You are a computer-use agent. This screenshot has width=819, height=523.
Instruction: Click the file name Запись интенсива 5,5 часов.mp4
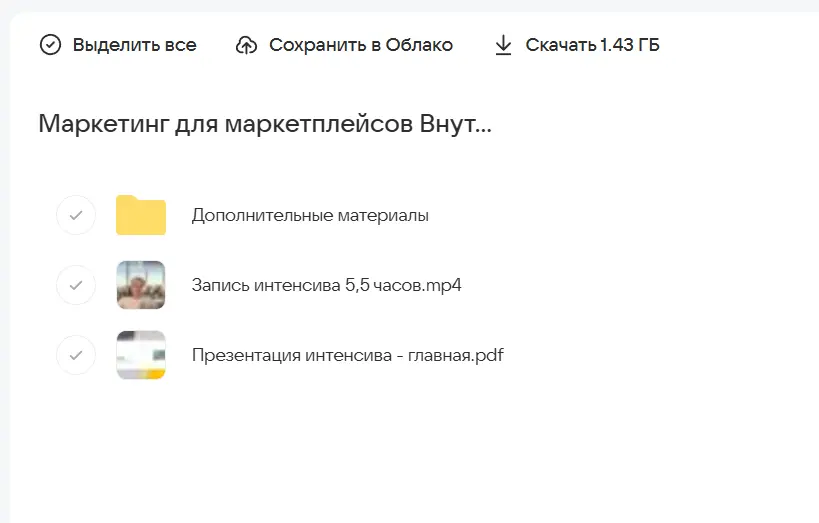click(x=326, y=285)
